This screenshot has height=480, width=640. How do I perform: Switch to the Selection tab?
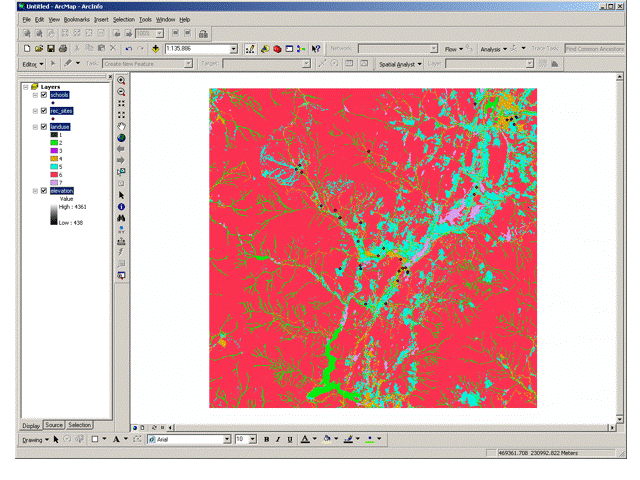point(80,425)
